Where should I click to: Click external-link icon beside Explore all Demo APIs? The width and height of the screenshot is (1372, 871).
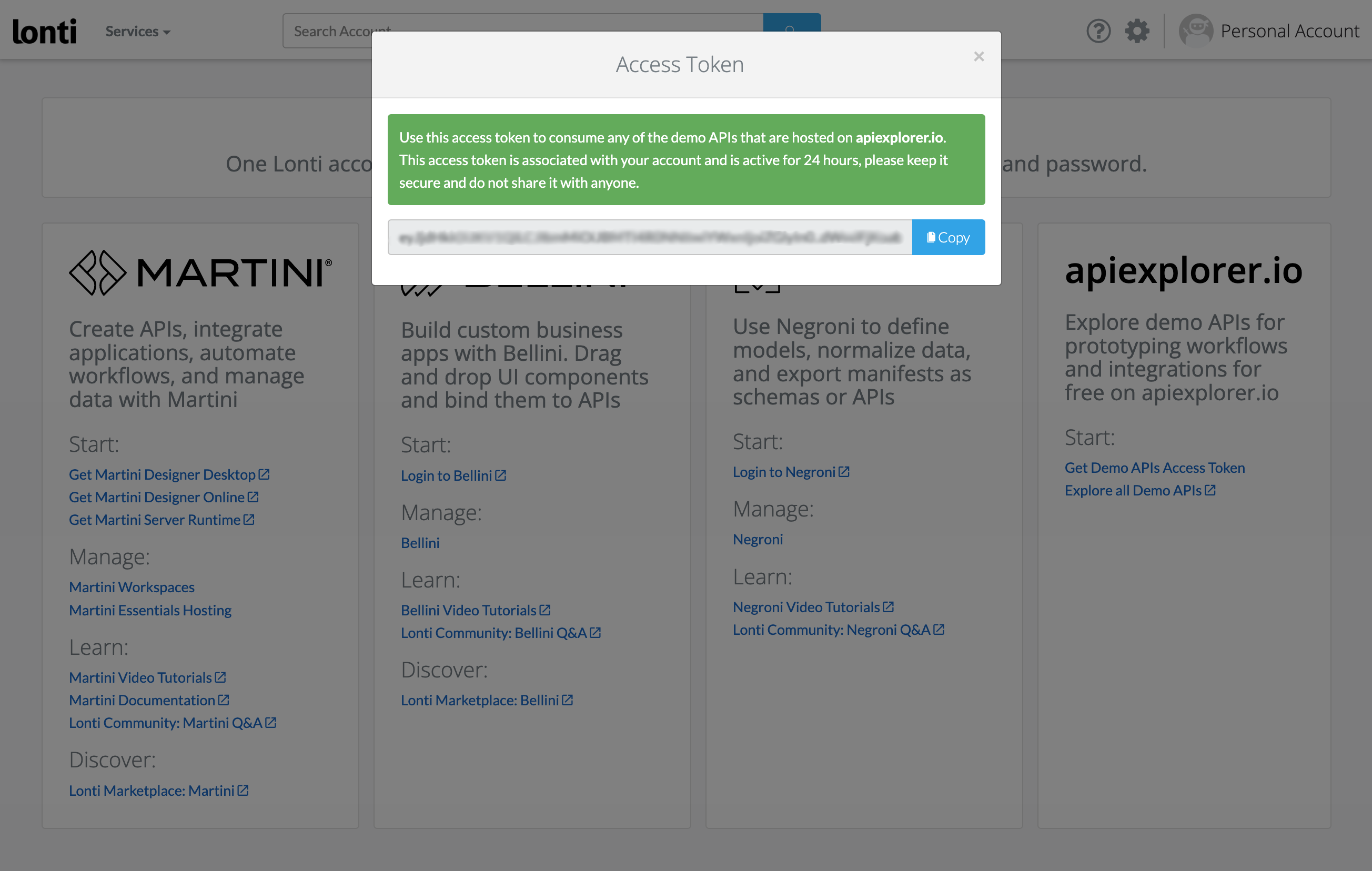click(x=1209, y=490)
